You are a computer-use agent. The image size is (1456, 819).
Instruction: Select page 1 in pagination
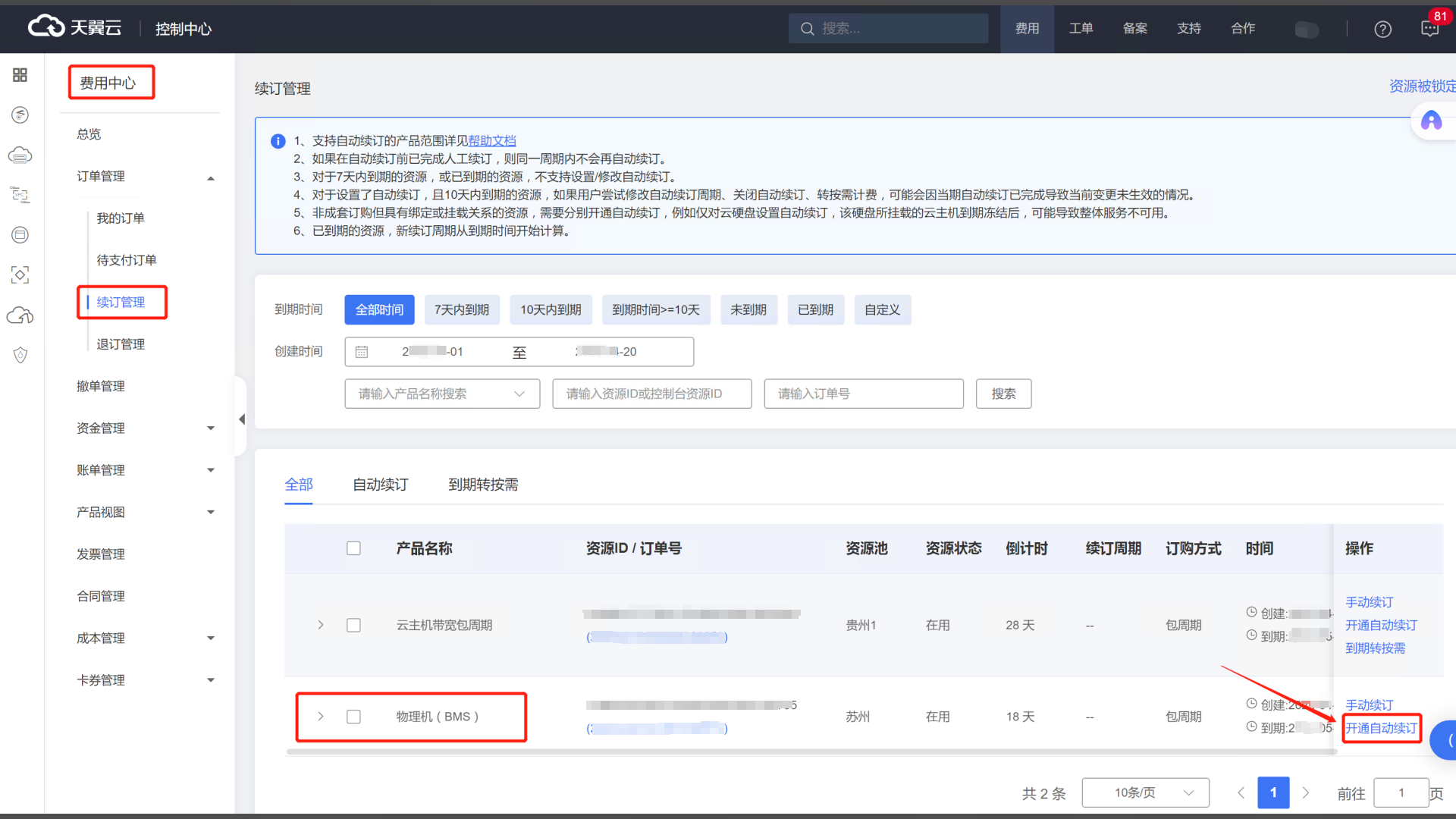[1273, 793]
